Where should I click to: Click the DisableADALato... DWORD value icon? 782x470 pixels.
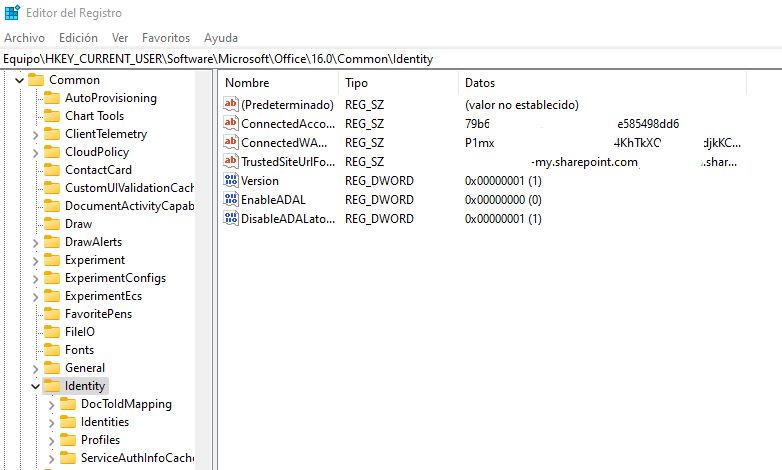230,218
